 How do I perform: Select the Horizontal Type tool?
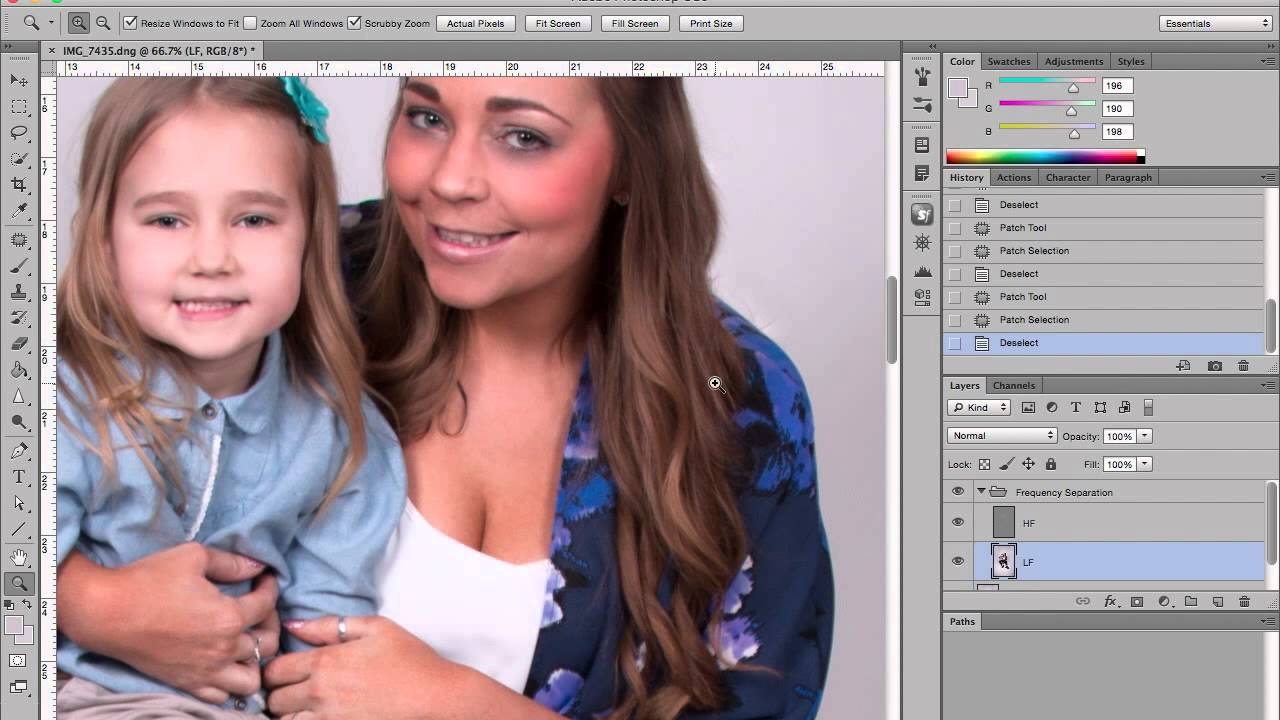pyautogui.click(x=19, y=477)
